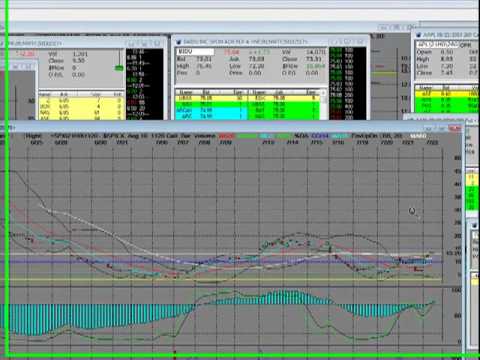Click the blue indicator label in chart legend

tap(320, 136)
